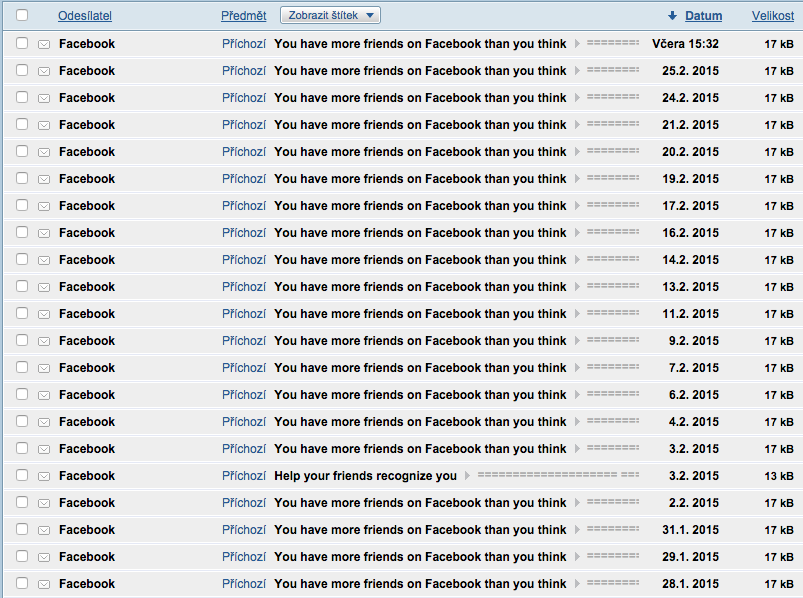Click the envelope icon on the 24.2. 2015 email
803x598 pixels.
click(x=44, y=98)
